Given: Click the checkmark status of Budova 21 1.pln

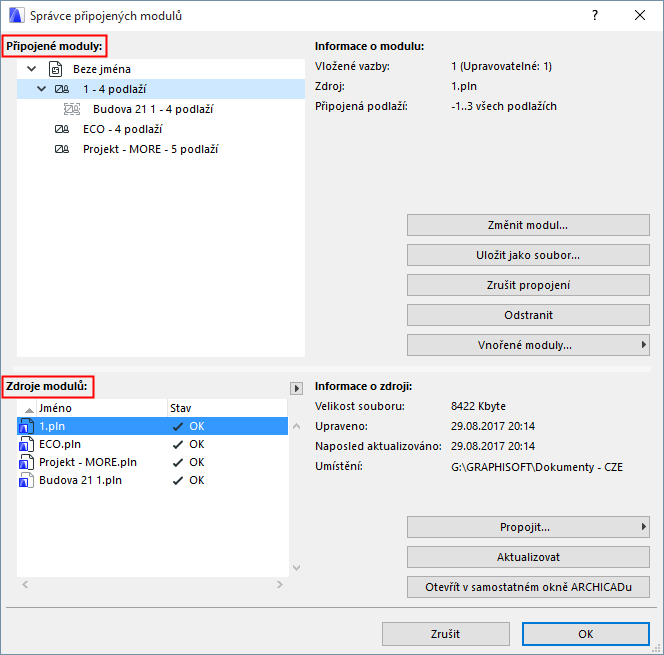Looking at the screenshot, I should coord(178,481).
